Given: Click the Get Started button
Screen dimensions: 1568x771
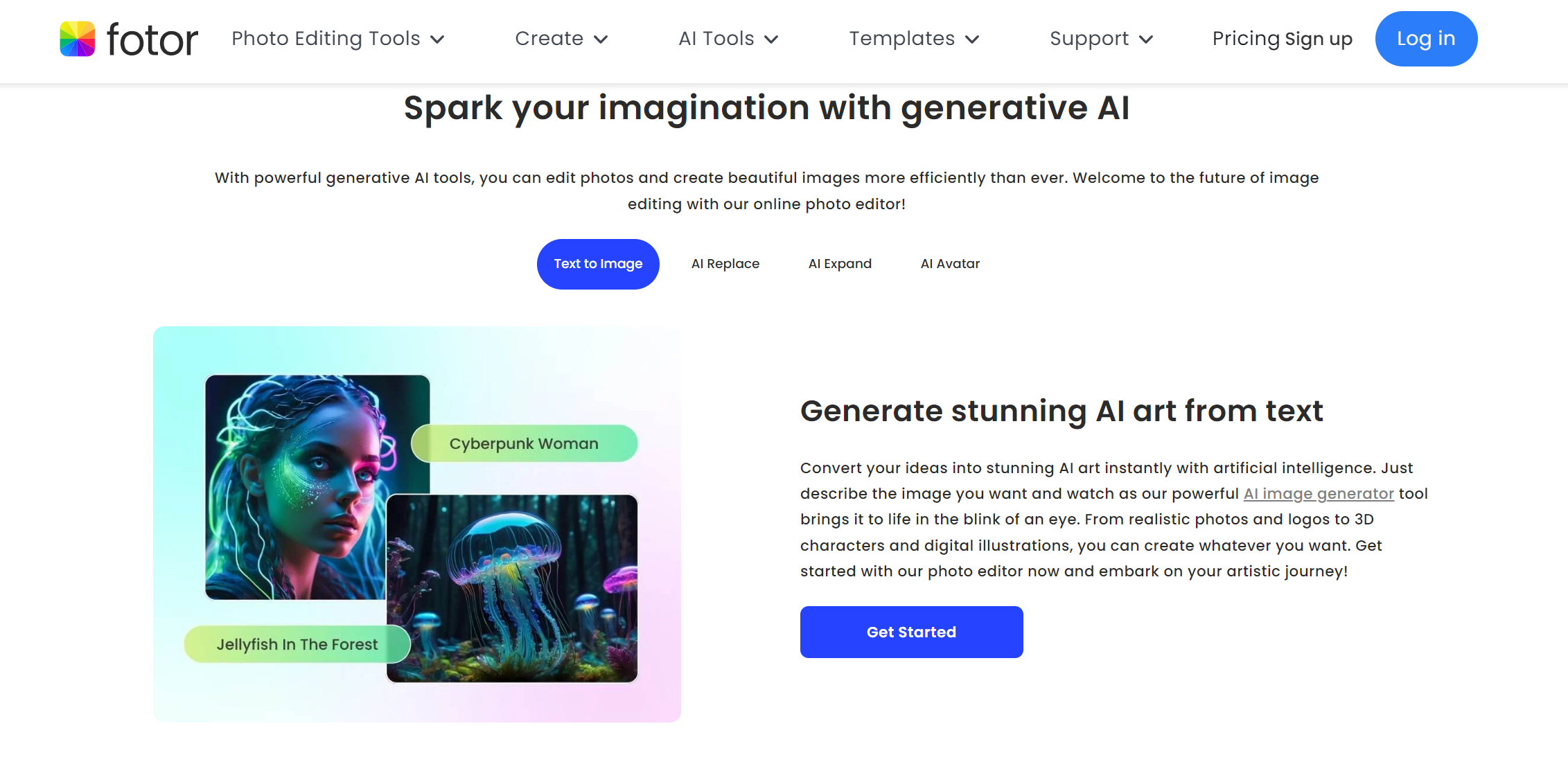Looking at the screenshot, I should 912,632.
